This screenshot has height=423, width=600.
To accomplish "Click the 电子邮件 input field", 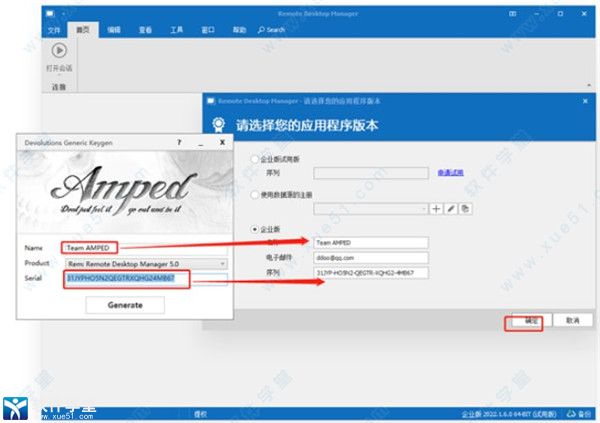I will pos(370,257).
